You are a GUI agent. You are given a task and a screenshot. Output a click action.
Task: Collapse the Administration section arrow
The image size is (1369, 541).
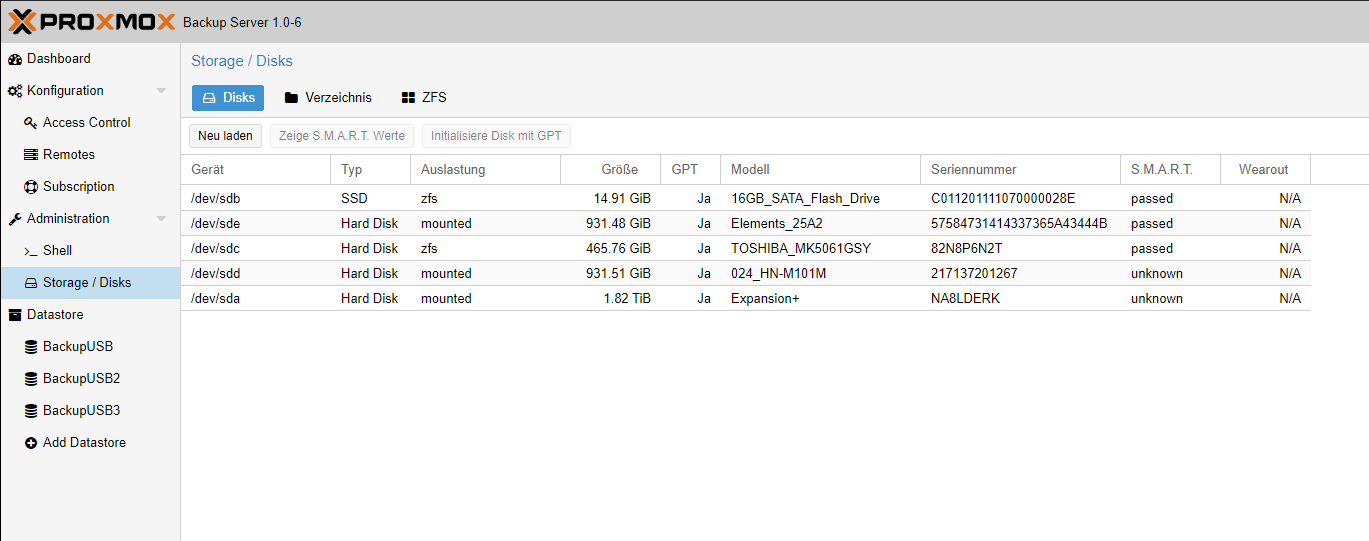pyautogui.click(x=161, y=219)
